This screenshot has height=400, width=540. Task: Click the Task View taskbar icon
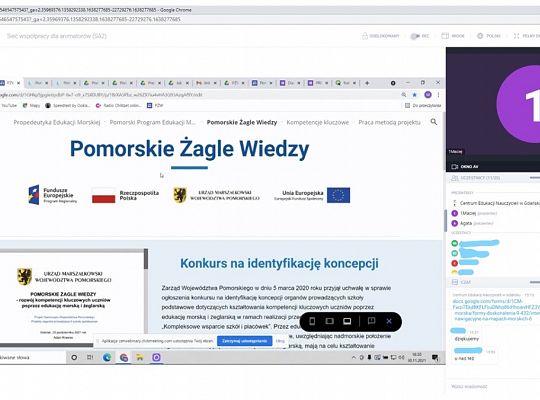pos(90,357)
